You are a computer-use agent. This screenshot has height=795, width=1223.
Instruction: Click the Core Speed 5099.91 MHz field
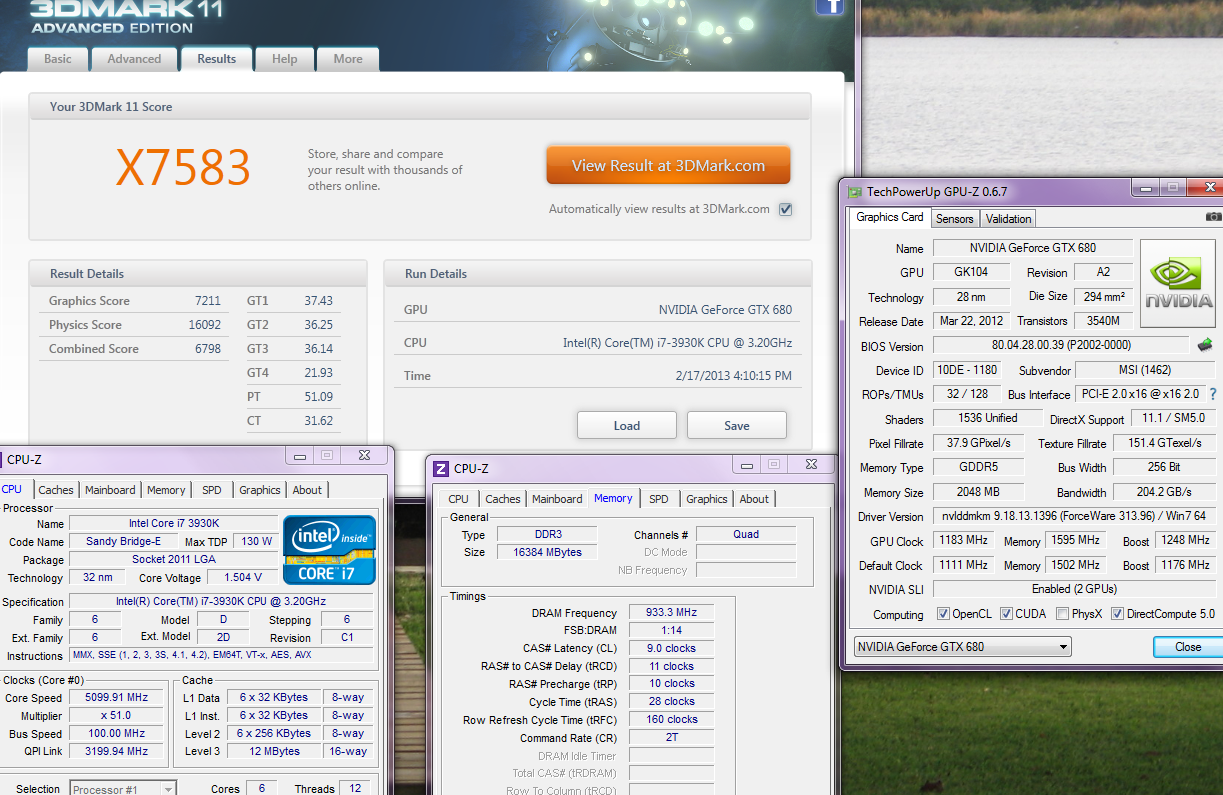click(118, 698)
